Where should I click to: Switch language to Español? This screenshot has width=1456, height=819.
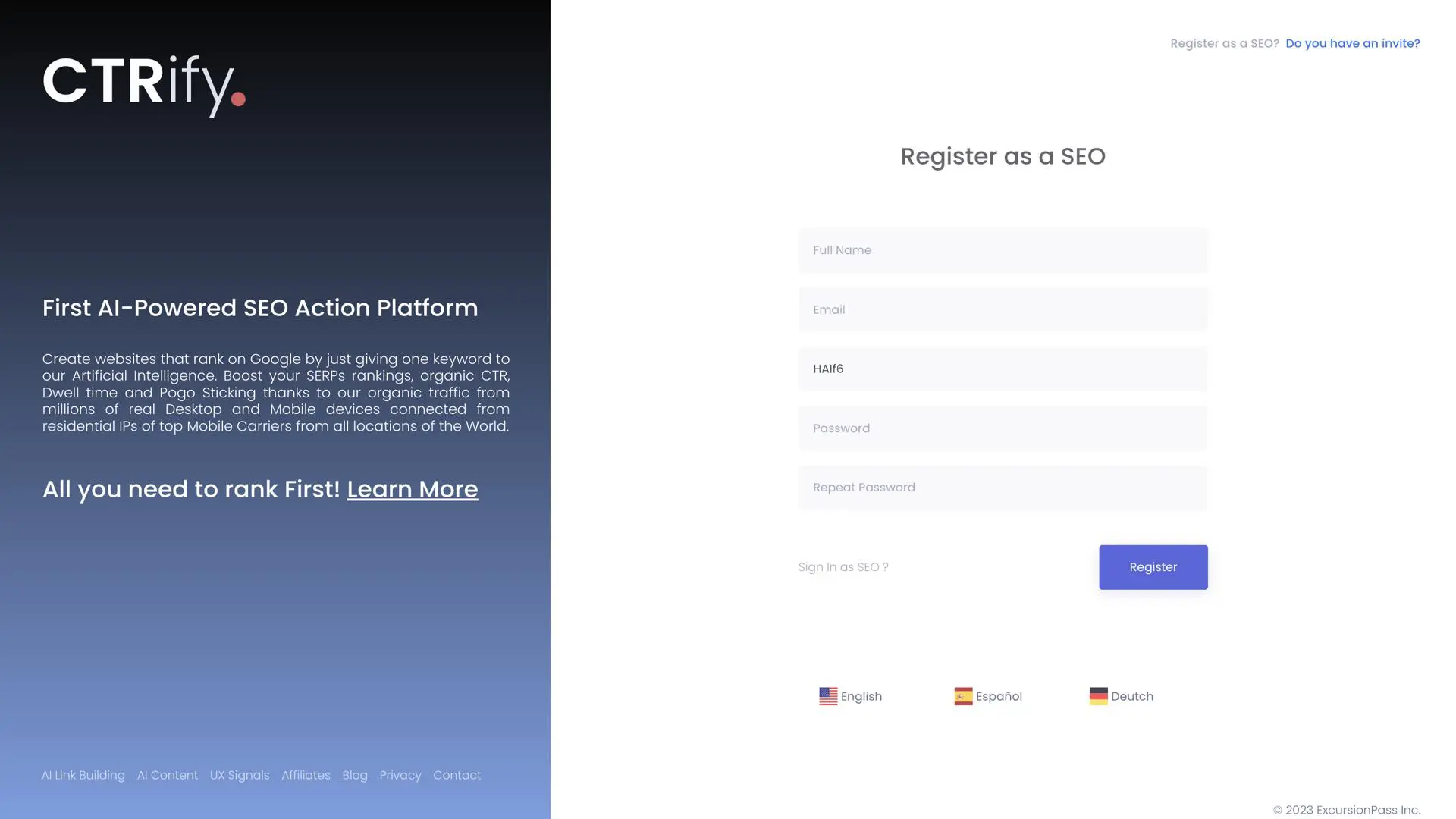tap(999, 696)
